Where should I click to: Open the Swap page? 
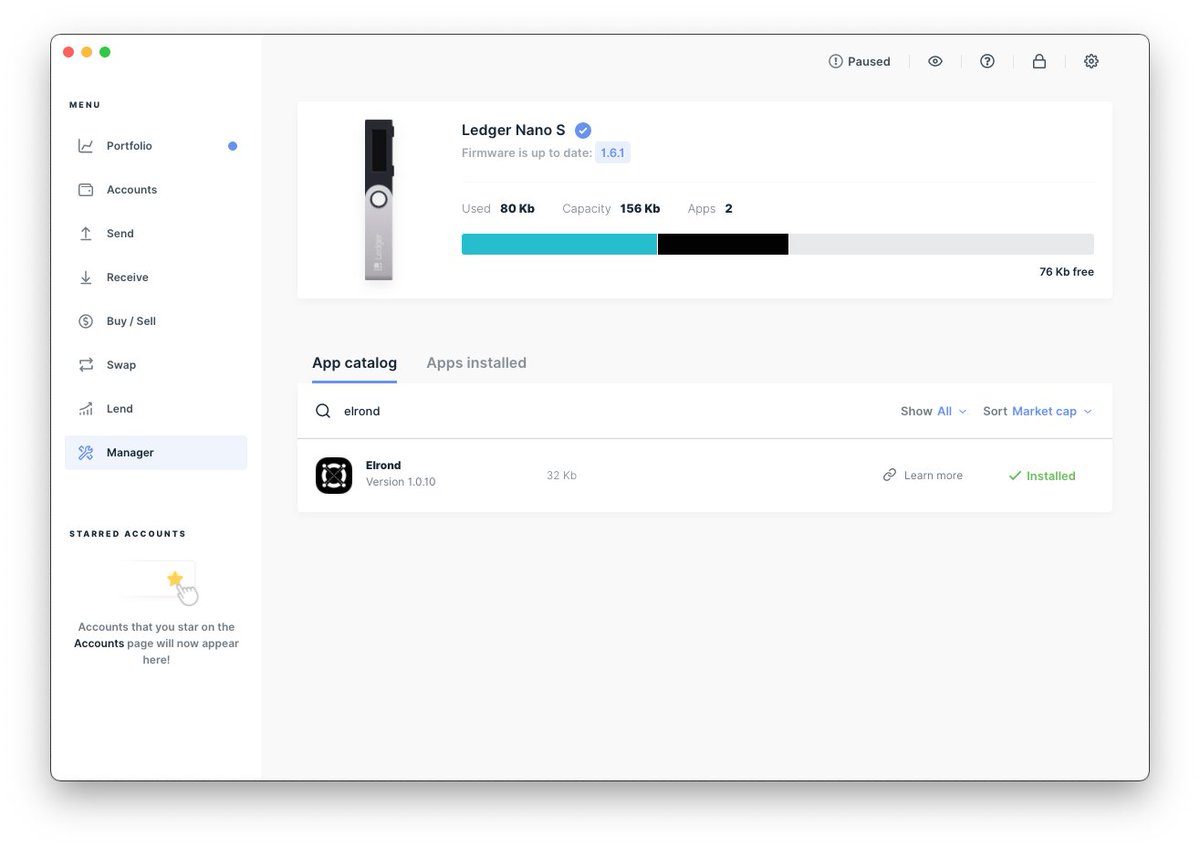pos(156,366)
